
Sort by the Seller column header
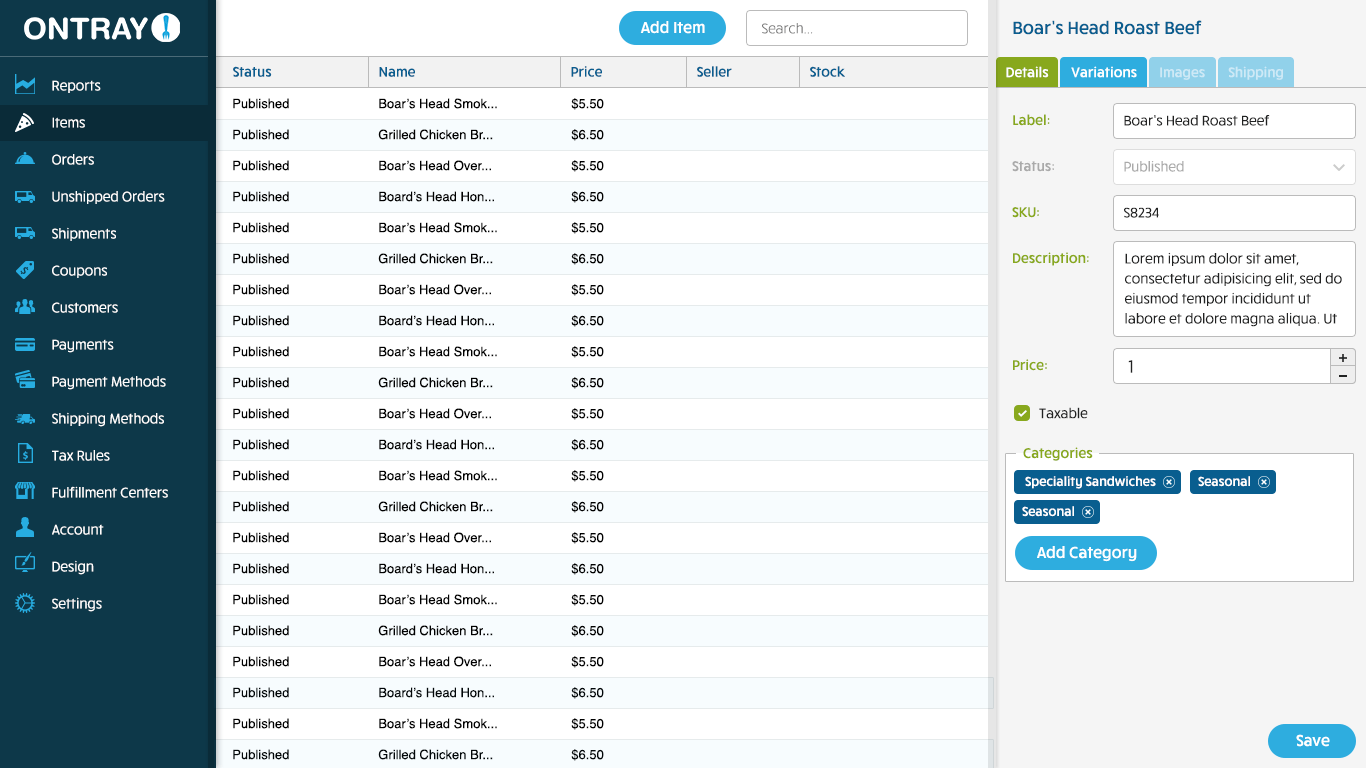coord(742,72)
